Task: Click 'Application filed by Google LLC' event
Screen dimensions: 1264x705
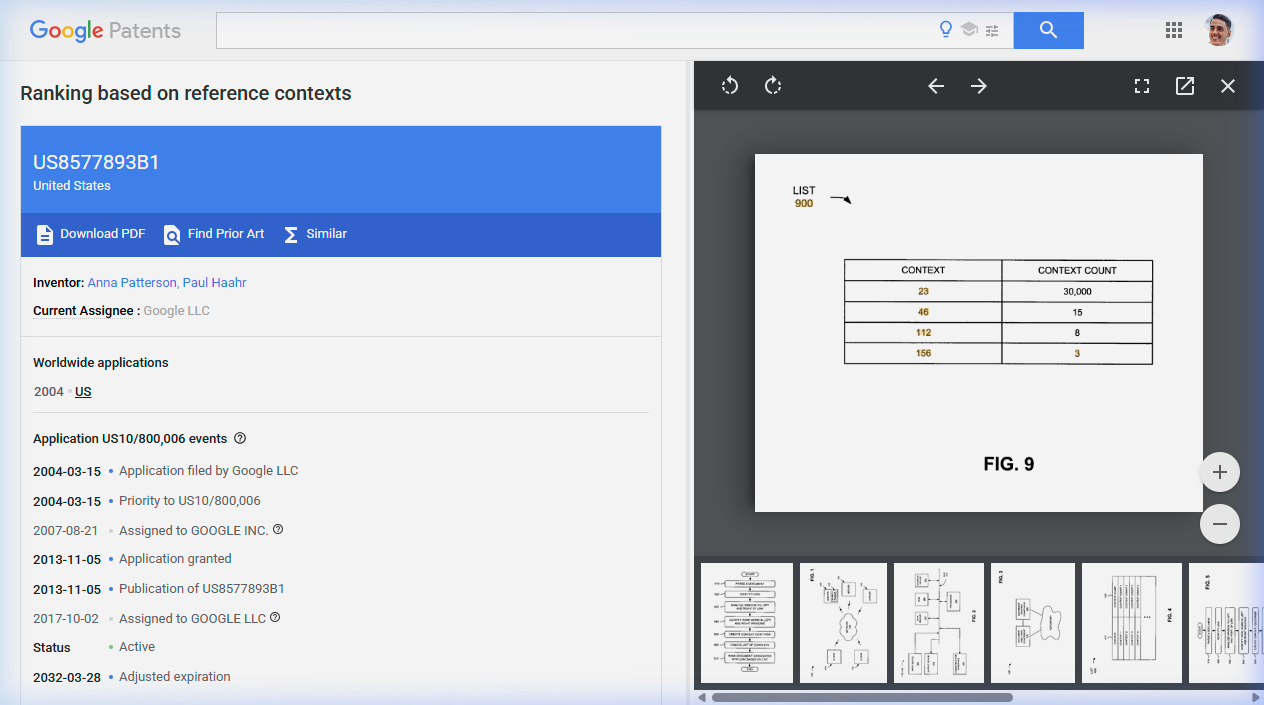Action: pyautogui.click(x=209, y=471)
